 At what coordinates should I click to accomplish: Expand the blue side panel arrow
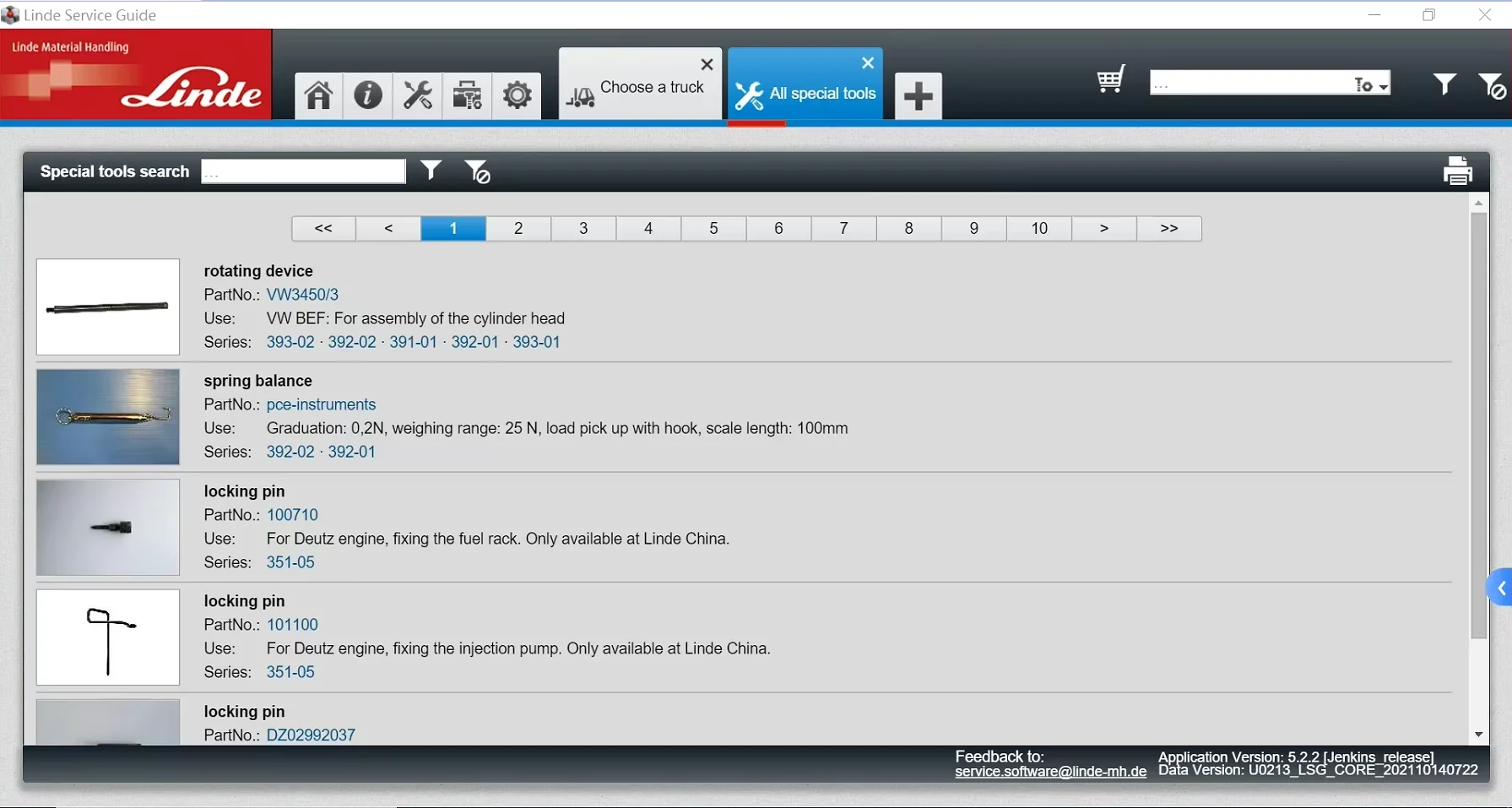point(1500,588)
